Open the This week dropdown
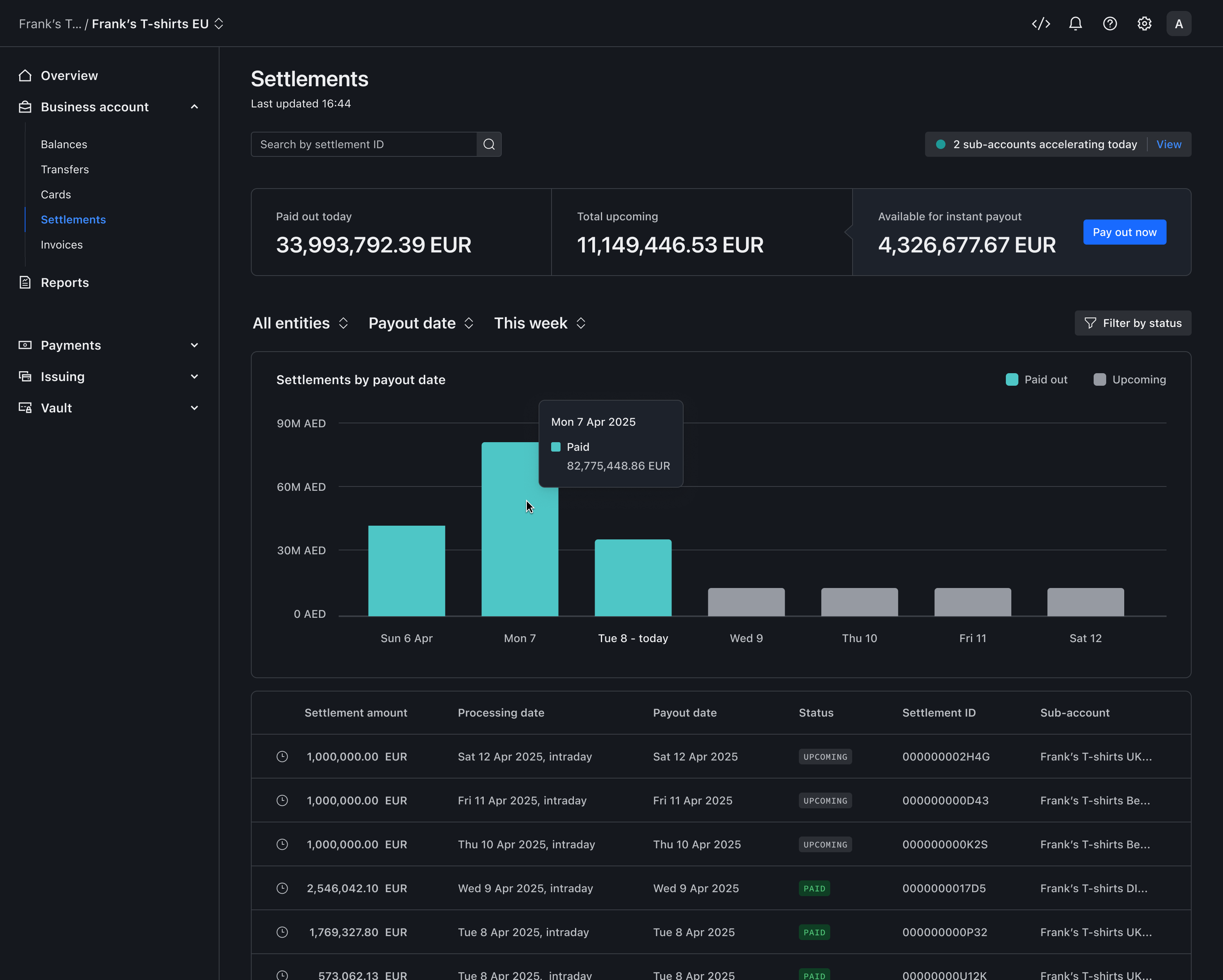The height and width of the screenshot is (980, 1223). 540,323
